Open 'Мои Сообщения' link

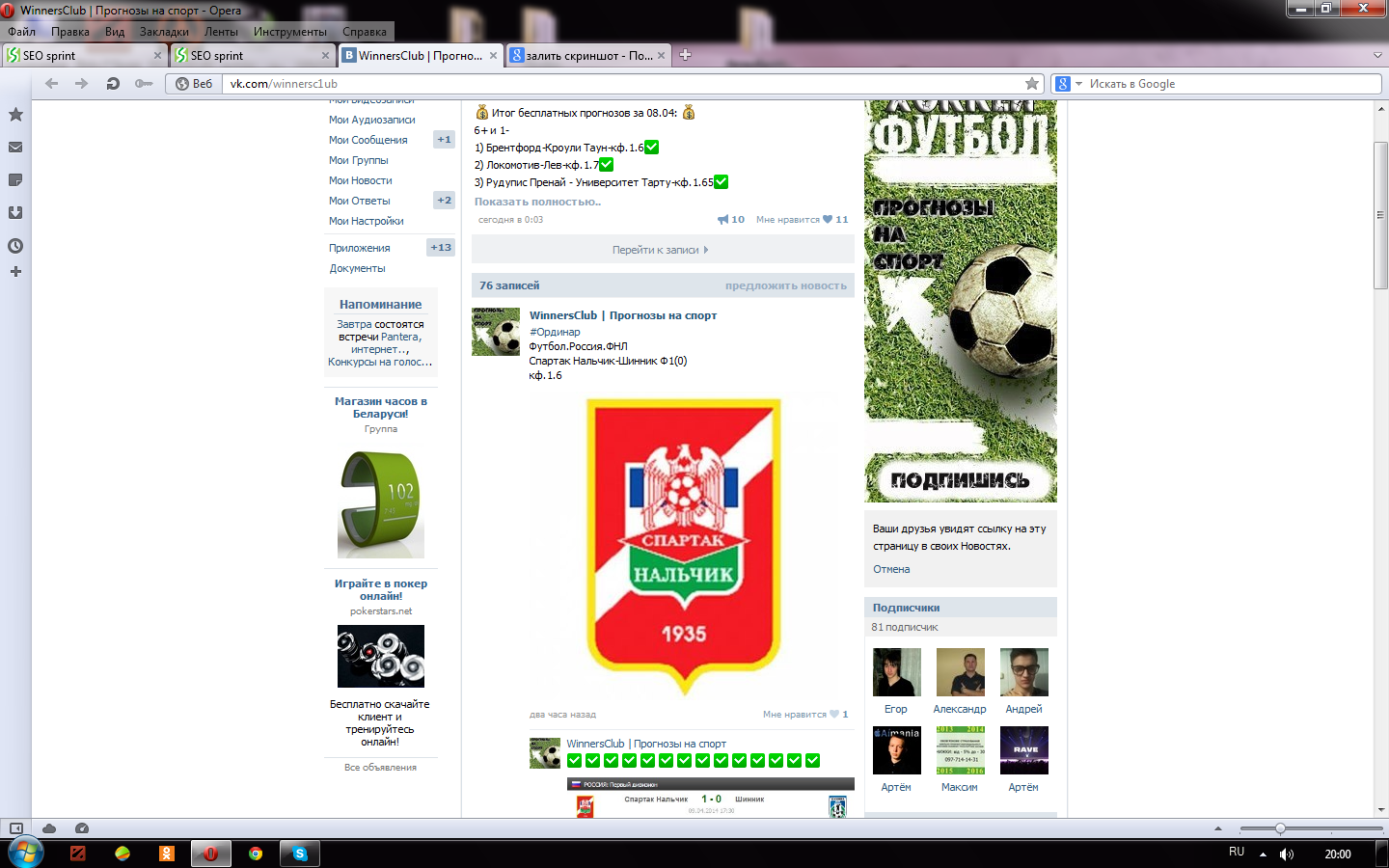tap(368, 140)
